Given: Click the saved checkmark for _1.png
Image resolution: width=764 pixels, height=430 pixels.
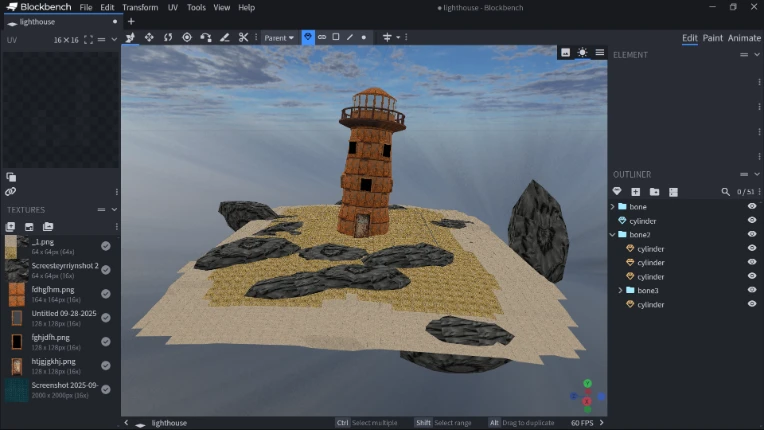Looking at the screenshot, I should 106,246.
